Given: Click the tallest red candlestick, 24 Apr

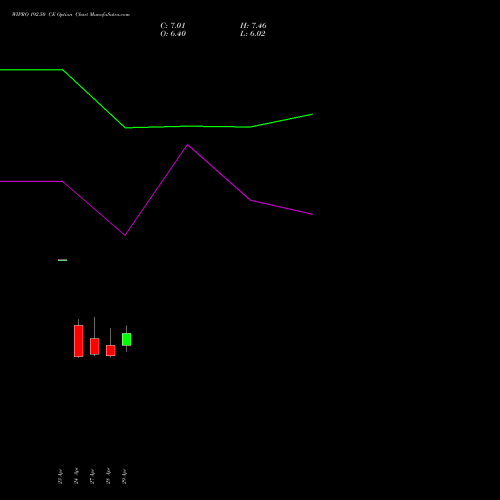Looking at the screenshot, I should [x=79, y=341].
